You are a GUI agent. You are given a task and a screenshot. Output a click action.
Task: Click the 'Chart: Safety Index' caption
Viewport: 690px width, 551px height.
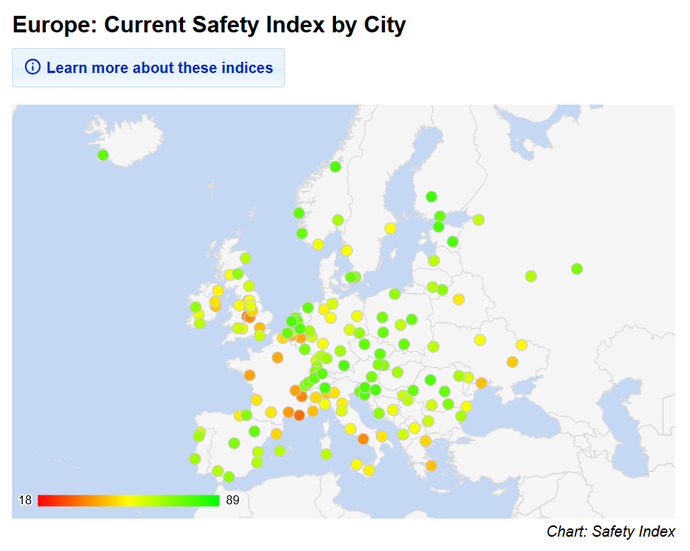pos(610,532)
